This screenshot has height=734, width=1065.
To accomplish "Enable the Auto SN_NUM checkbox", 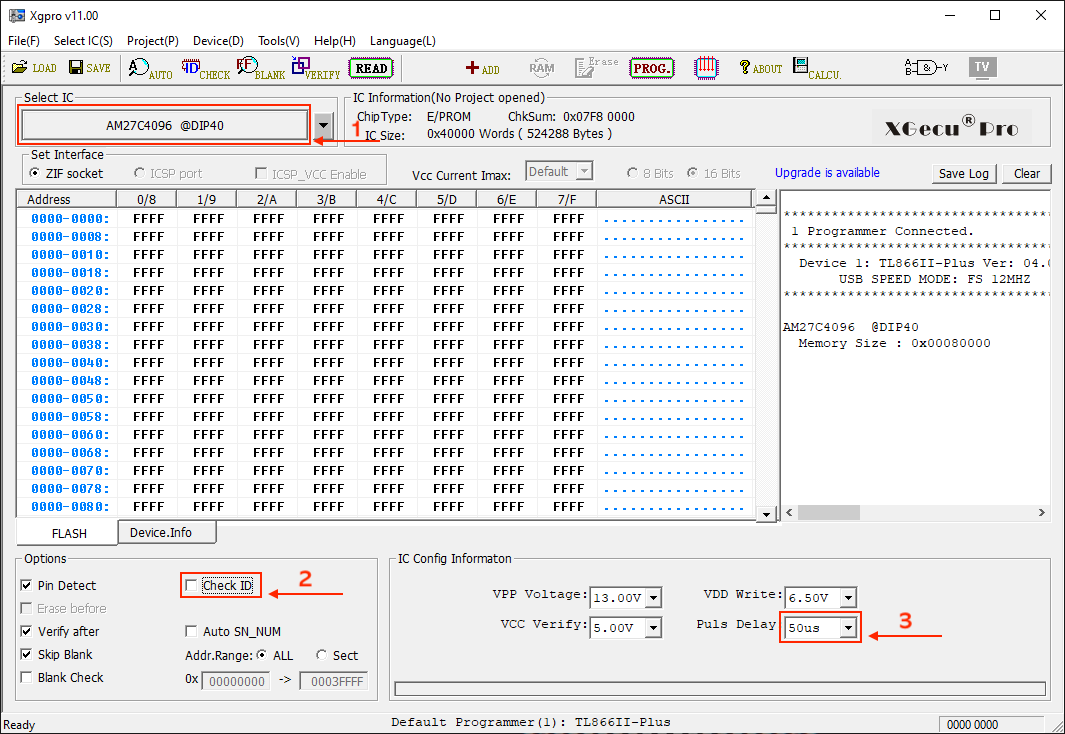I will 192,631.
